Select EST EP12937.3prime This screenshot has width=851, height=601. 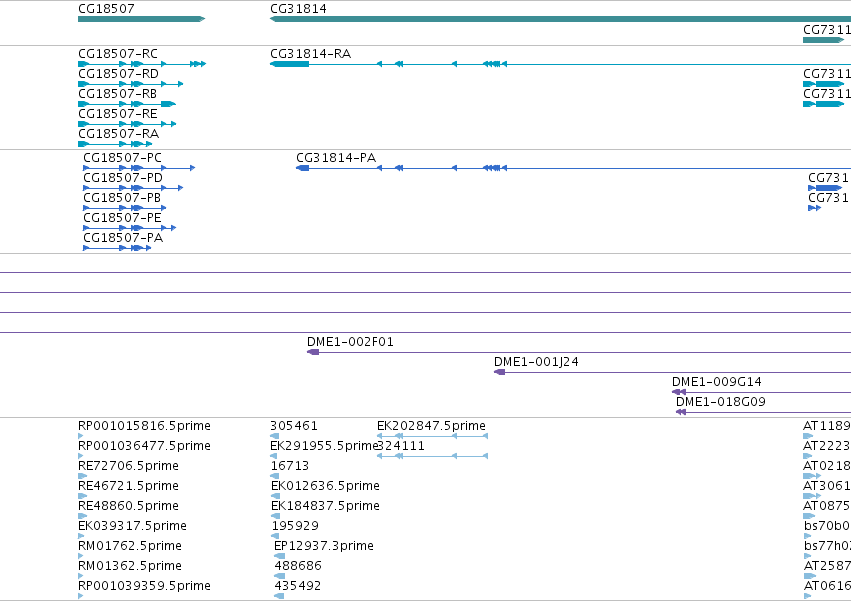coord(324,547)
